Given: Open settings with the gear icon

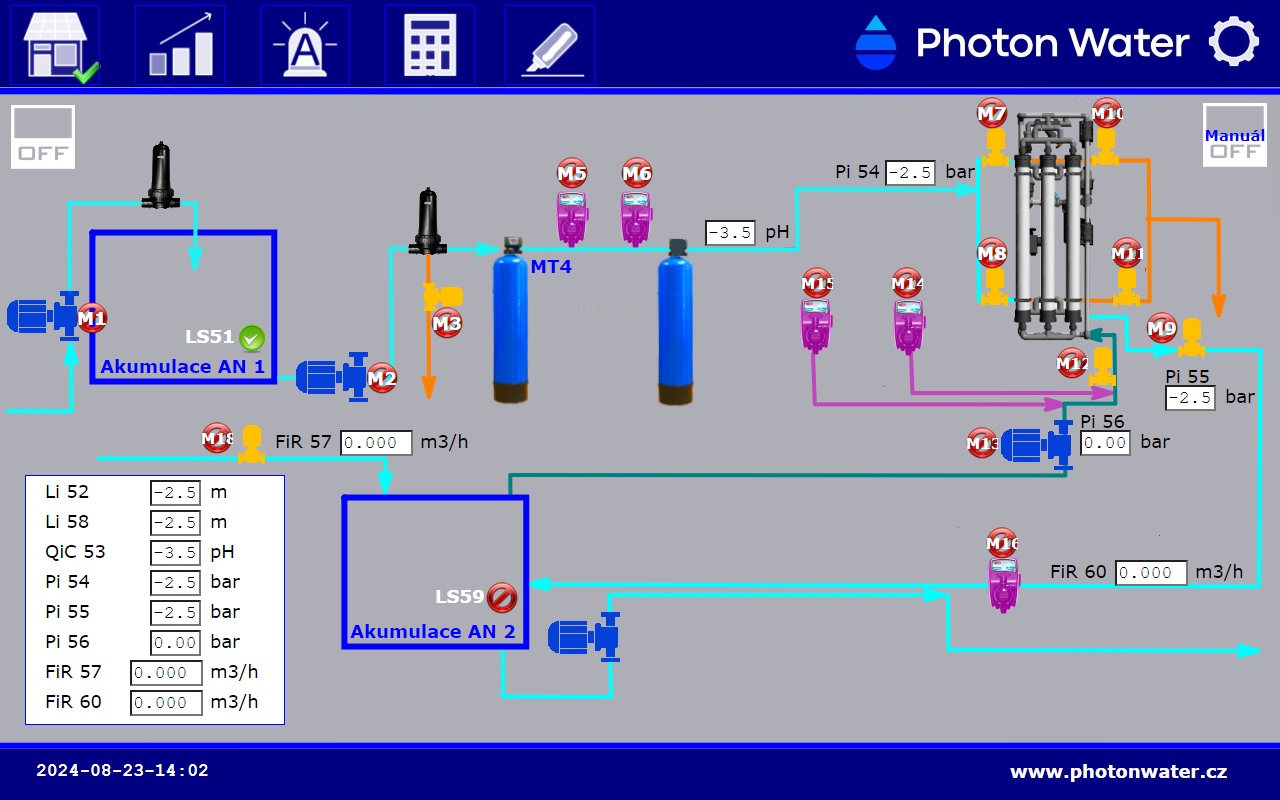Looking at the screenshot, I should pos(1233,43).
